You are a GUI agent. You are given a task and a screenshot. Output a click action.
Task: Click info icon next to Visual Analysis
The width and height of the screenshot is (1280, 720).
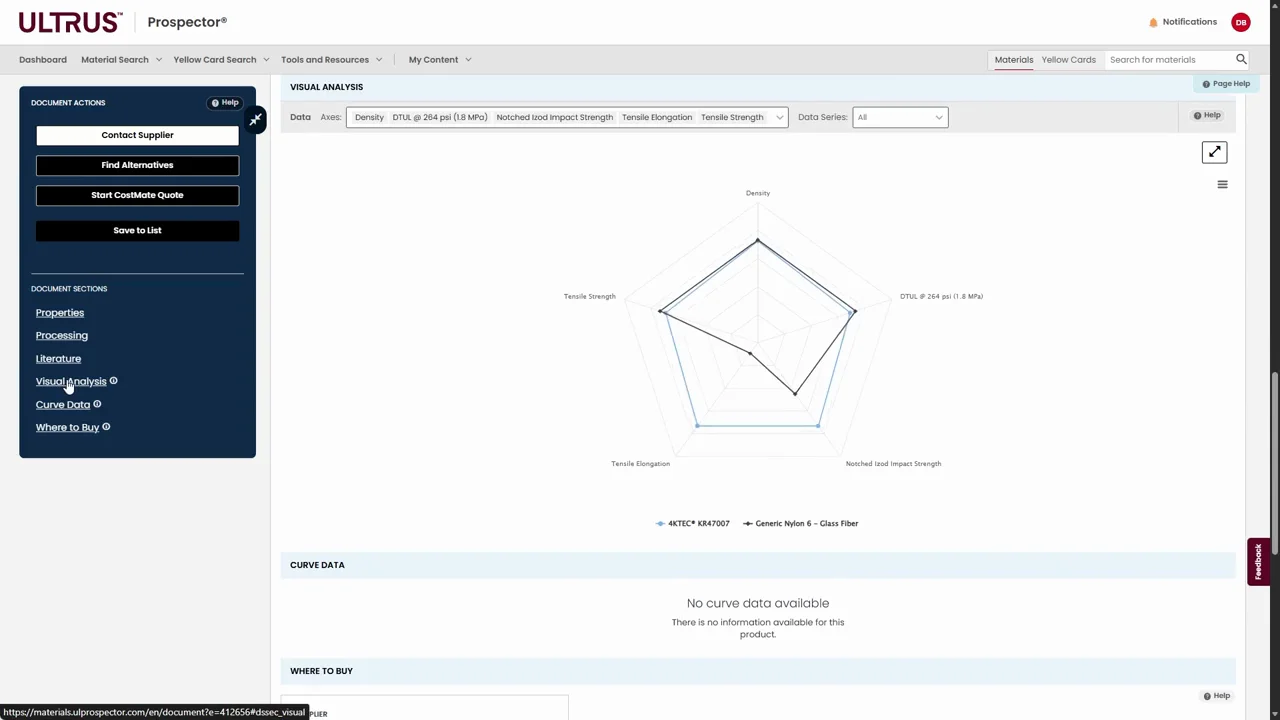tap(113, 381)
